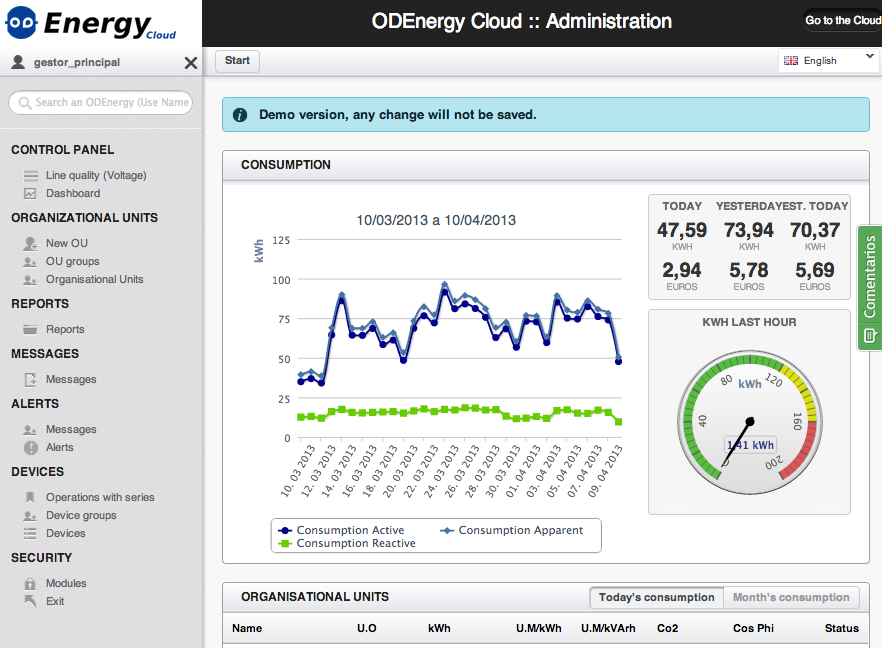Click Go to the Cloud button
882x648 pixels.
842,21
